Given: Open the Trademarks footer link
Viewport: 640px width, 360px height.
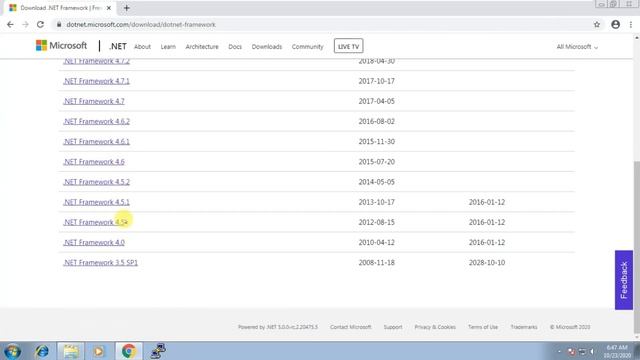Looking at the screenshot, I should click(x=524, y=327).
